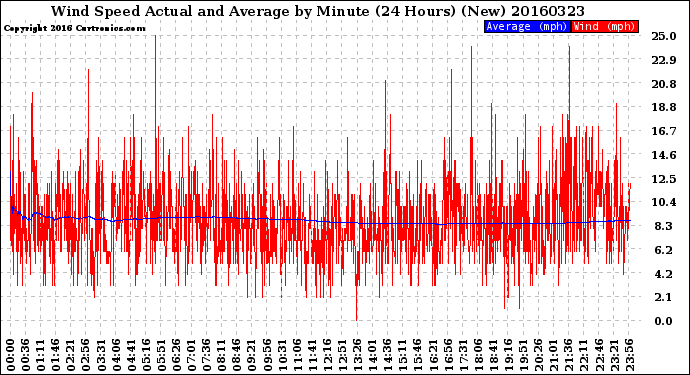Click the 02:21 time axis label
Viewport: 690px width, 375px height.
(x=71, y=355)
